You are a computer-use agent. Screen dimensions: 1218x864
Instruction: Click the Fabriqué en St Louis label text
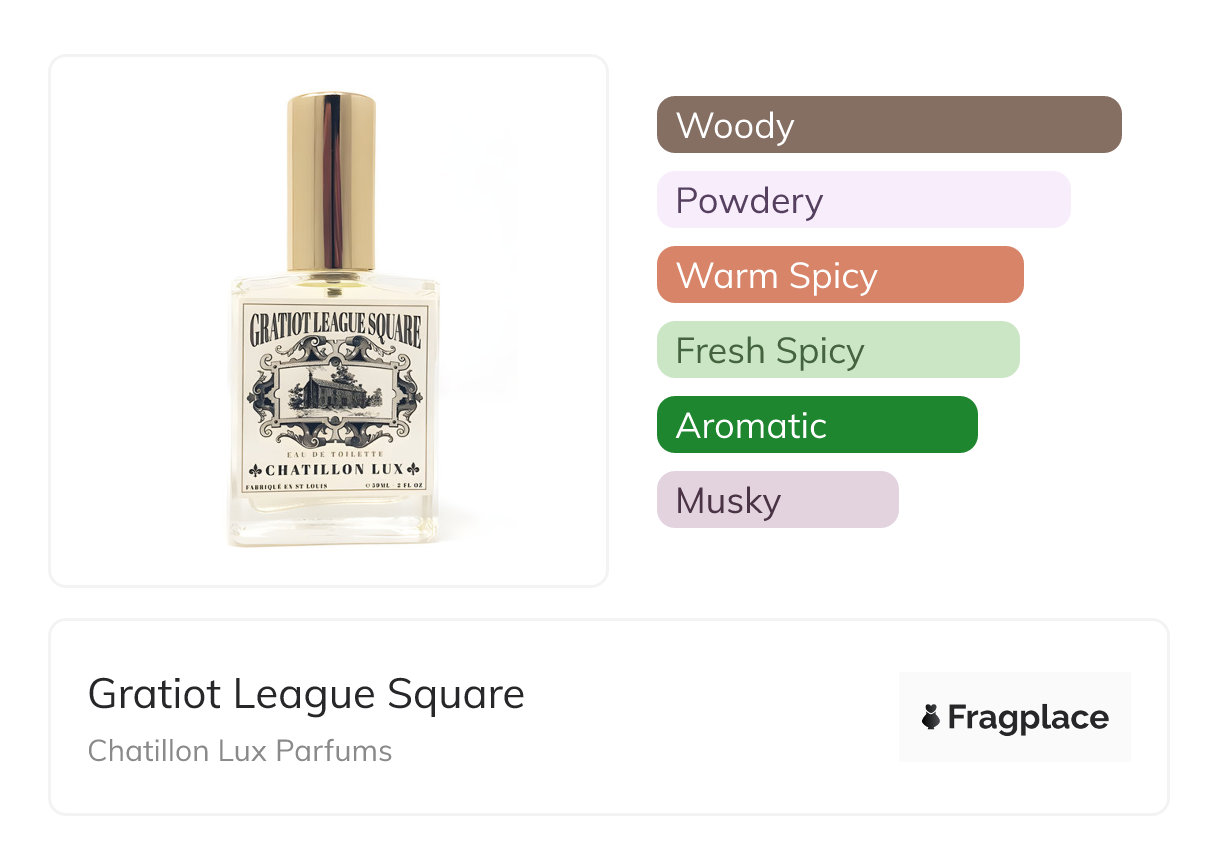point(285,486)
